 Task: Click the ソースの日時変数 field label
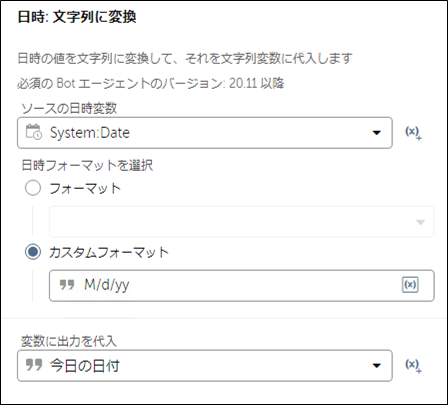tap(69, 108)
